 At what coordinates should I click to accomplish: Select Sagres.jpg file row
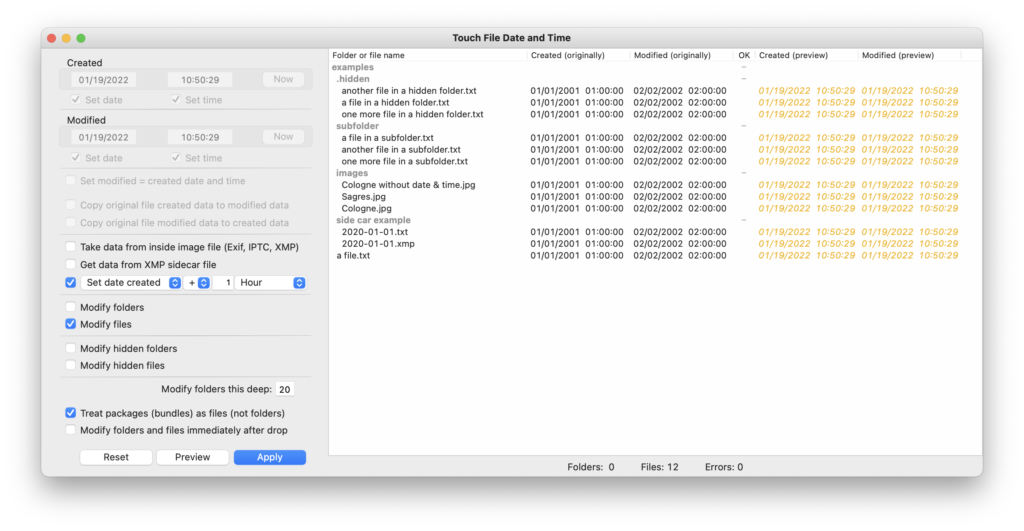click(655, 197)
